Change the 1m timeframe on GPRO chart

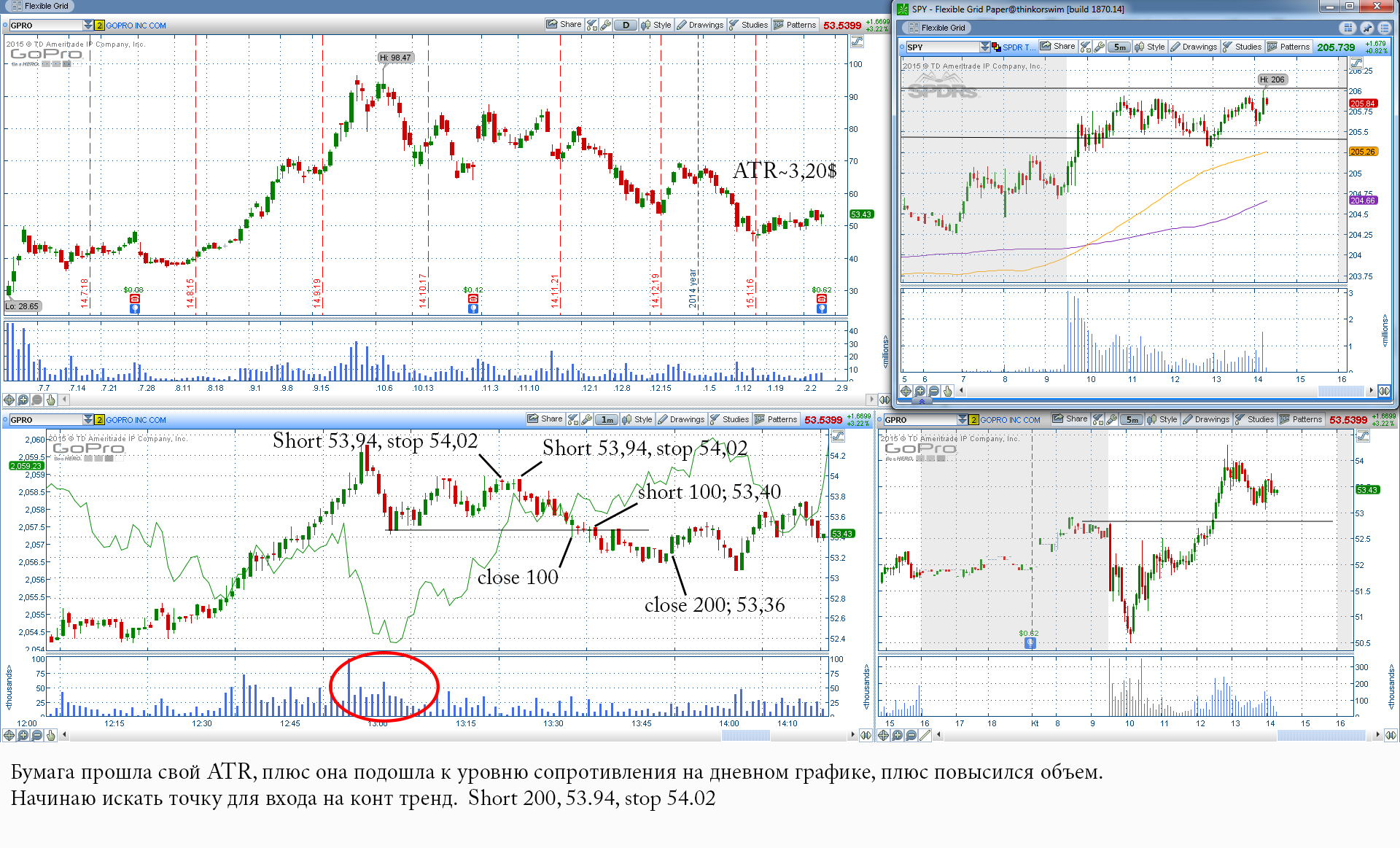pos(607,419)
